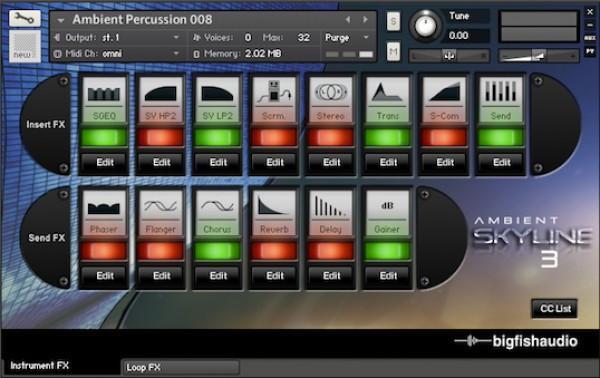Viewport: 600px width, 378px height.
Task: Click the AUX button icon
Action: coord(590,38)
